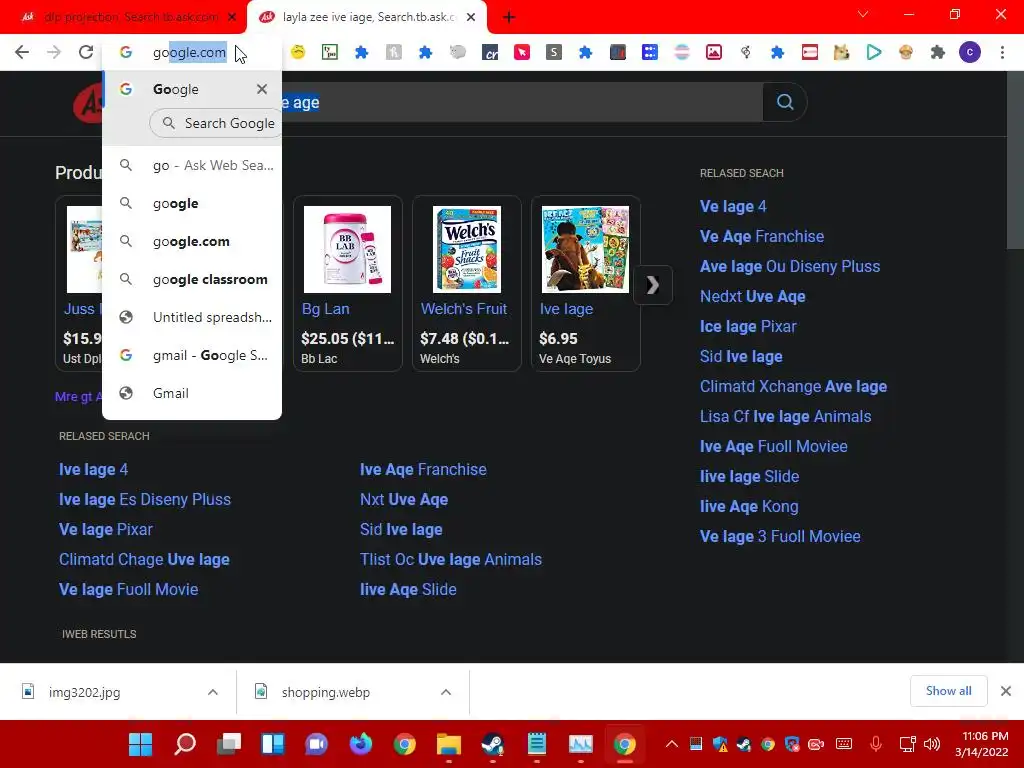Open options arrow for shopping.webp download
1024x768 pixels.
[446, 692]
